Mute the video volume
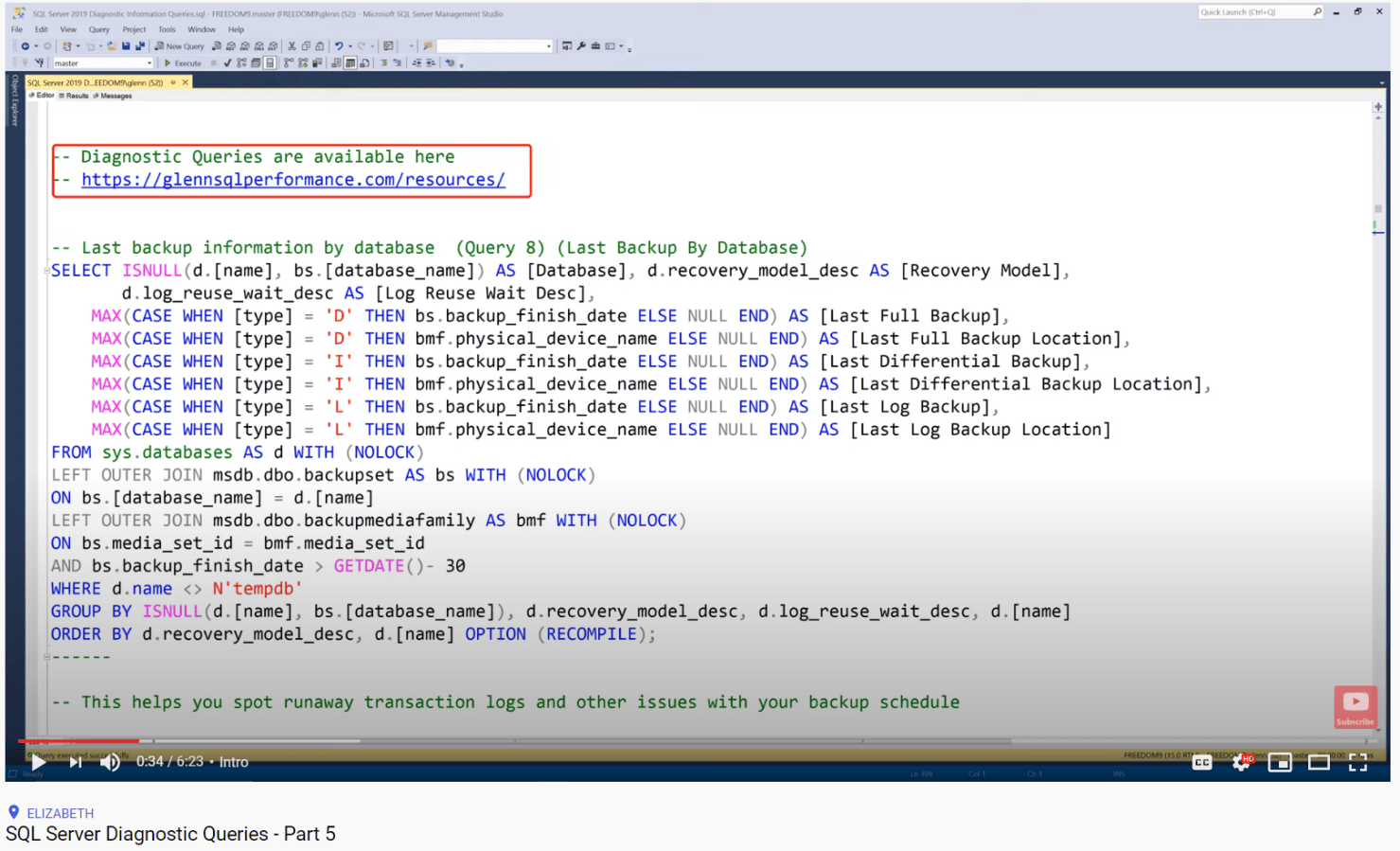This screenshot has width=1400, height=851. tap(110, 762)
